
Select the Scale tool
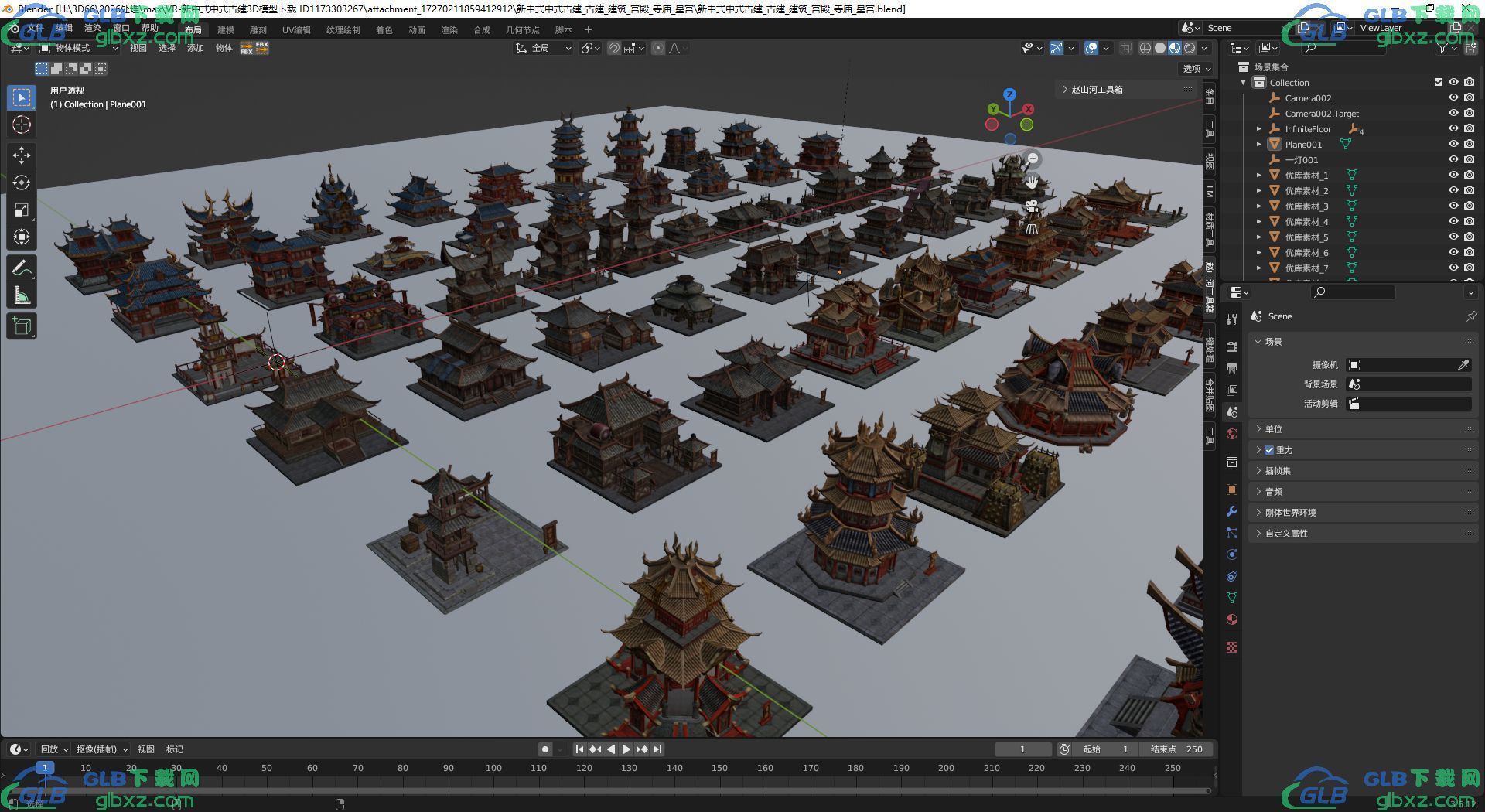22,210
